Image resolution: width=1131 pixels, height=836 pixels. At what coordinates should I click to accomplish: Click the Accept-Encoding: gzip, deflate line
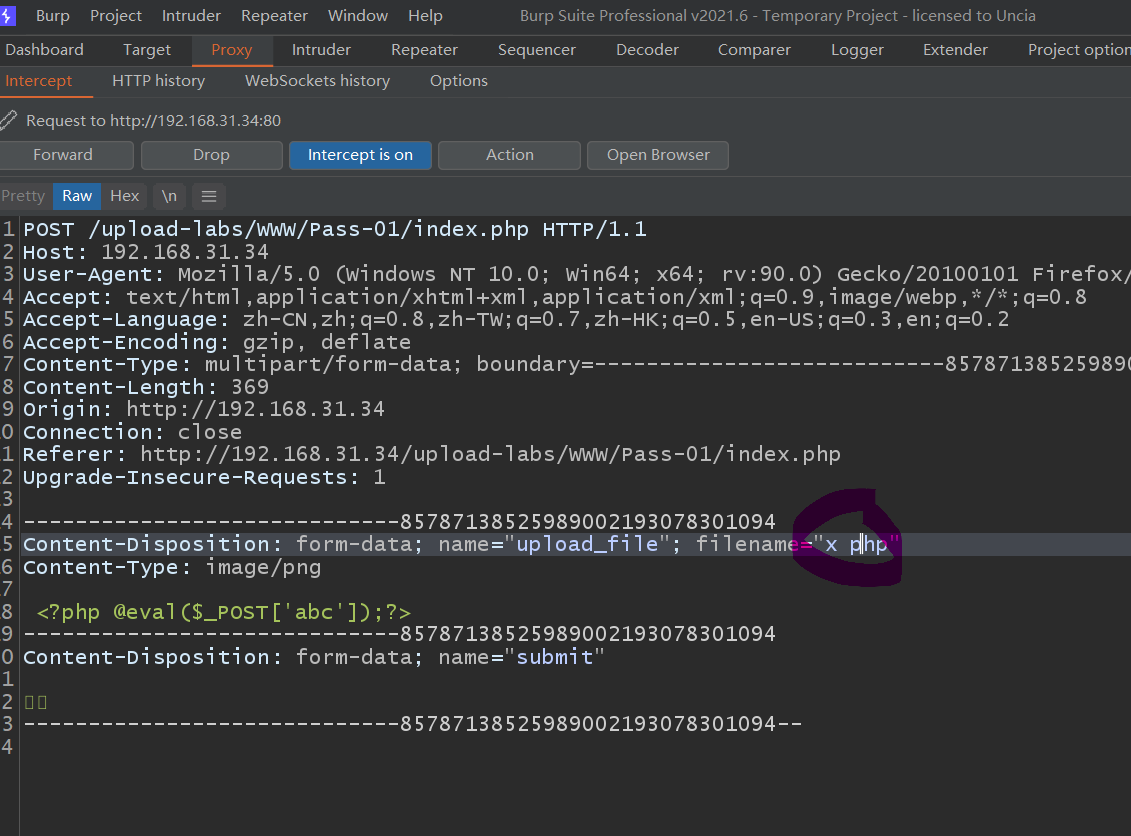(216, 342)
